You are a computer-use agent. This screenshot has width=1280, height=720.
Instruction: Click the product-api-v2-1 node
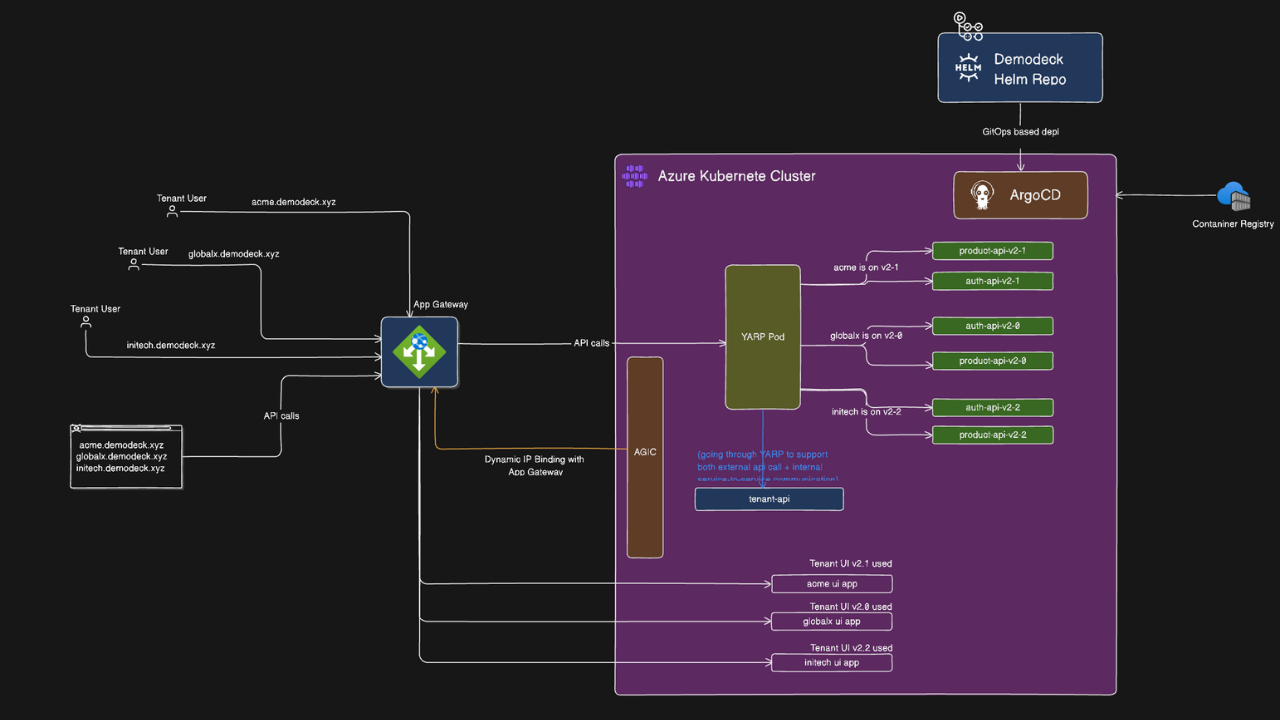coord(992,250)
